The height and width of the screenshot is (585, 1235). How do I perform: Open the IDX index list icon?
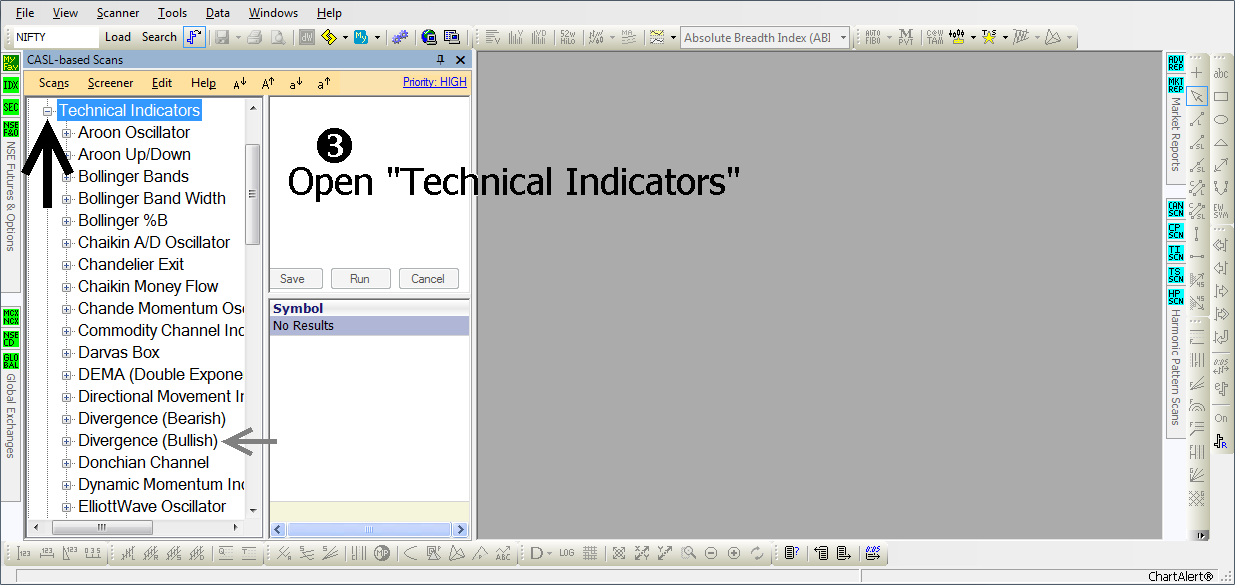tap(11, 85)
